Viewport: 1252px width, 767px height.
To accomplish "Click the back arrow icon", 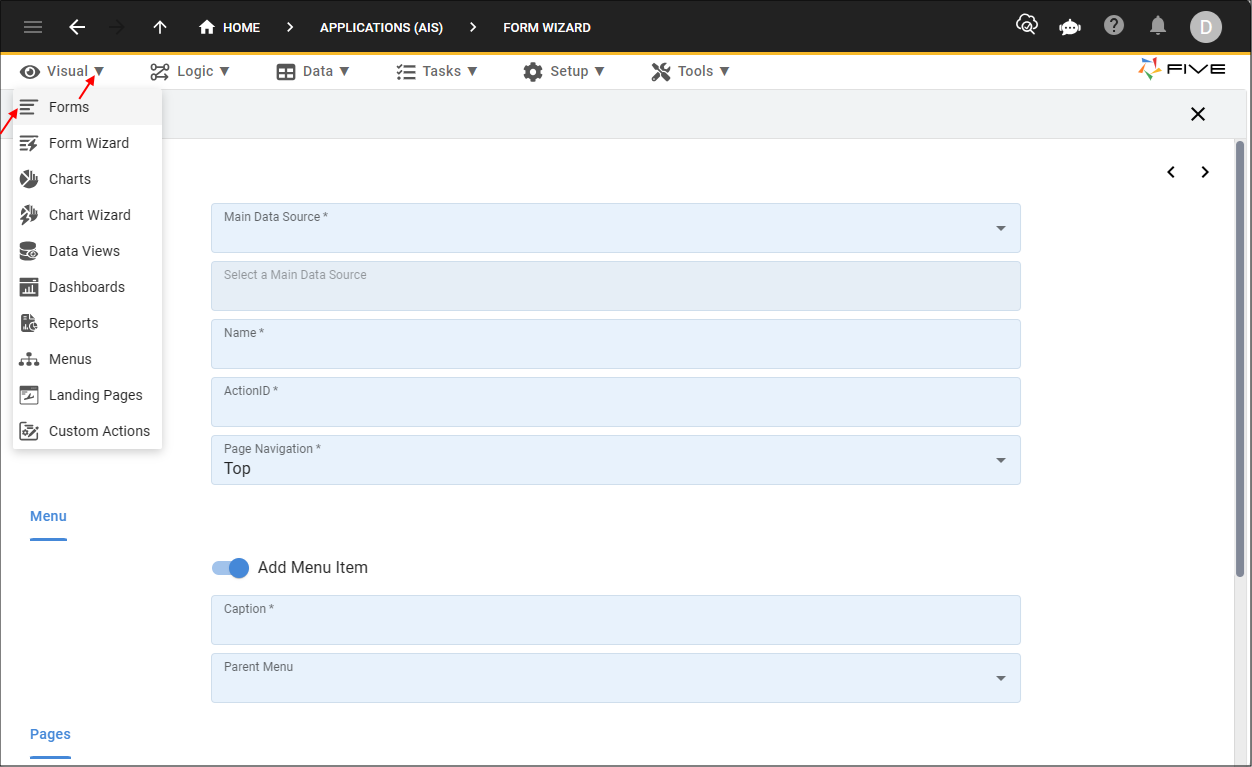I will pyautogui.click(x=77, y=27).
